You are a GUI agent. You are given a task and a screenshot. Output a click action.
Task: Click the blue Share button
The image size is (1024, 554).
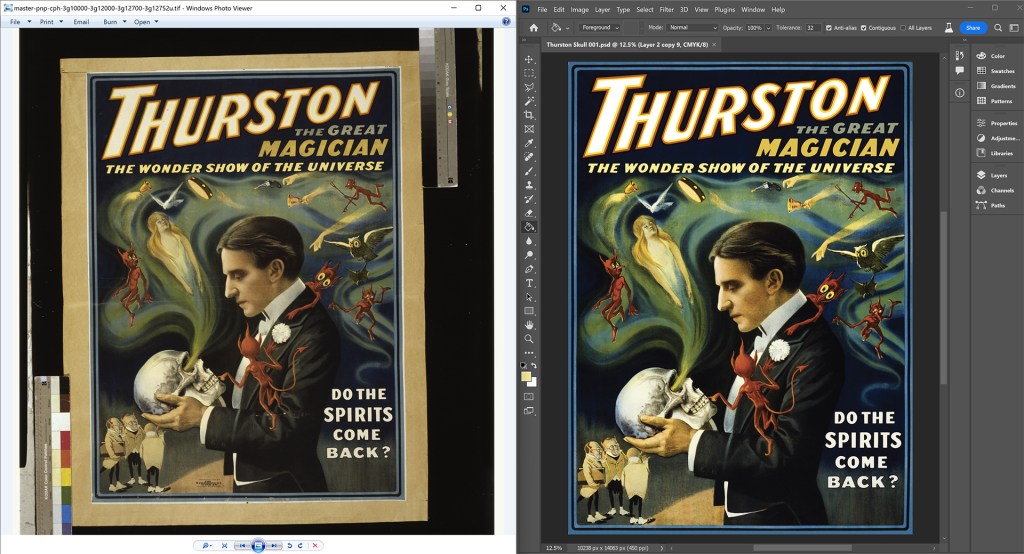point(973,28)
